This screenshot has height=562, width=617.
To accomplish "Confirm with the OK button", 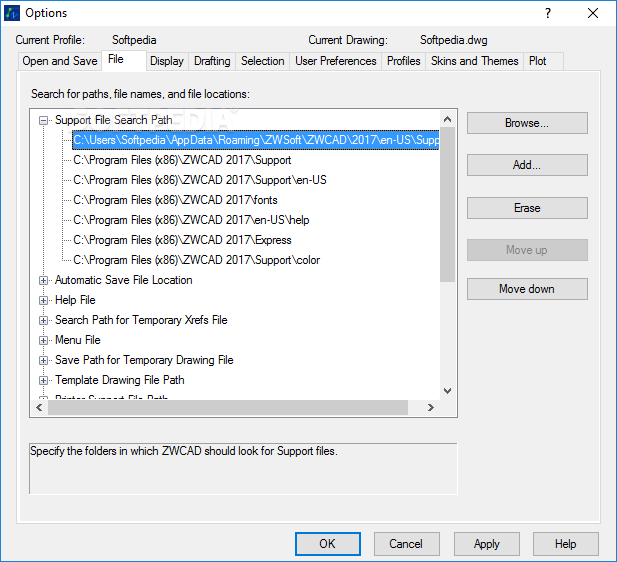I will pyautogui.click(x=328, y=544).
